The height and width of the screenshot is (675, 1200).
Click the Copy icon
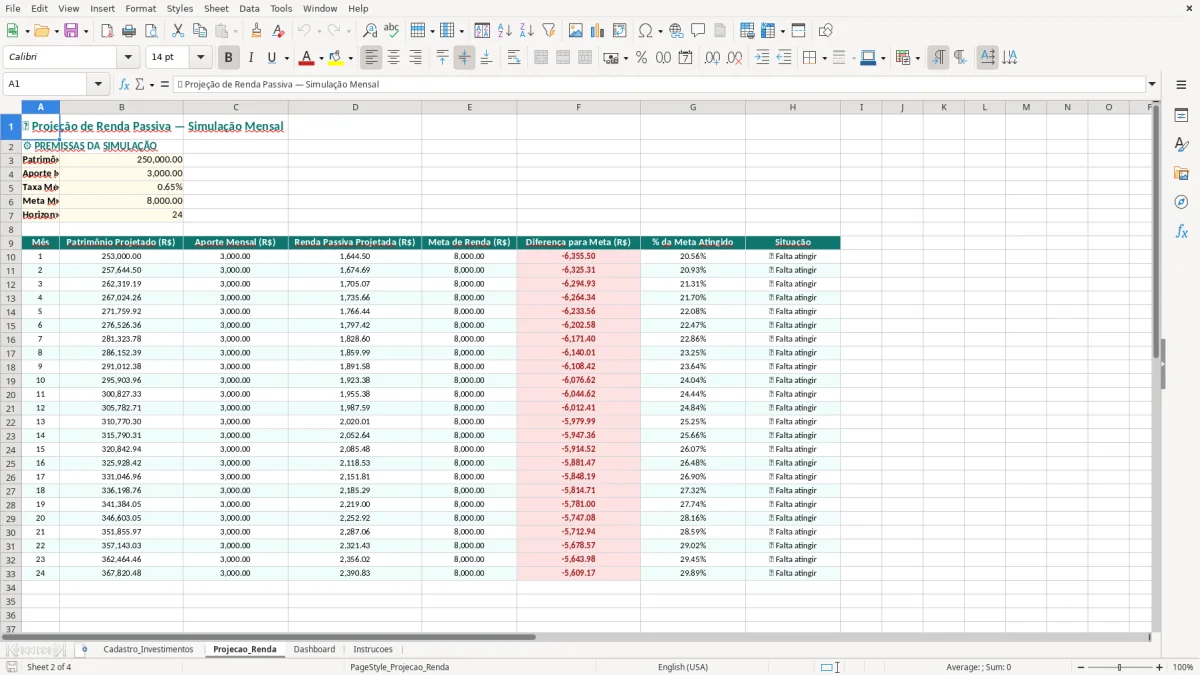click(x=200, y=31)
